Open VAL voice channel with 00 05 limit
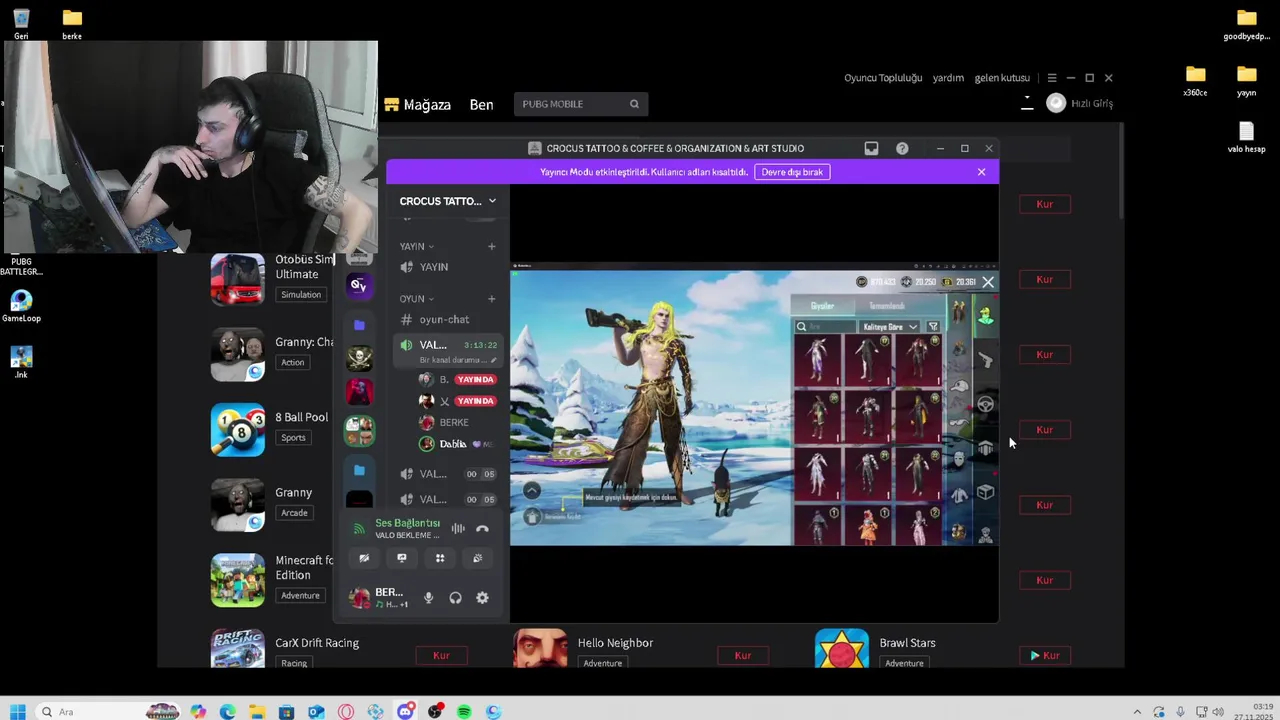The width and height of the screenshot is (1280, 720). click(x=447, y=474)
